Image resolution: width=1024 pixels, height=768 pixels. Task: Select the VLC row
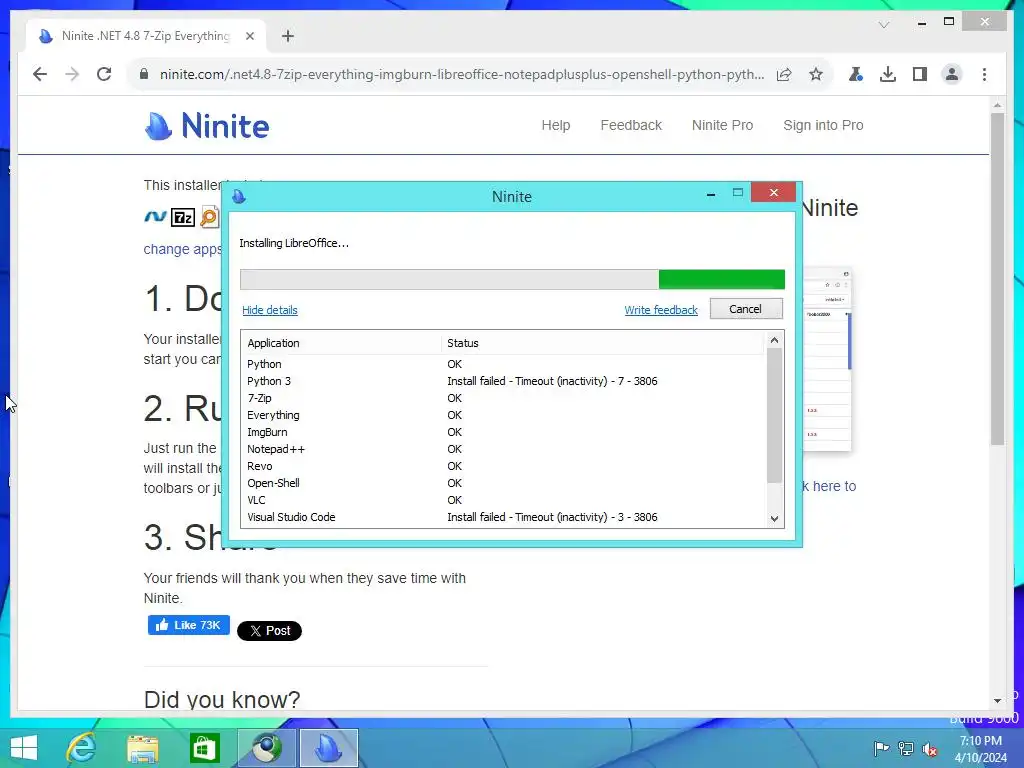point(503,500)
